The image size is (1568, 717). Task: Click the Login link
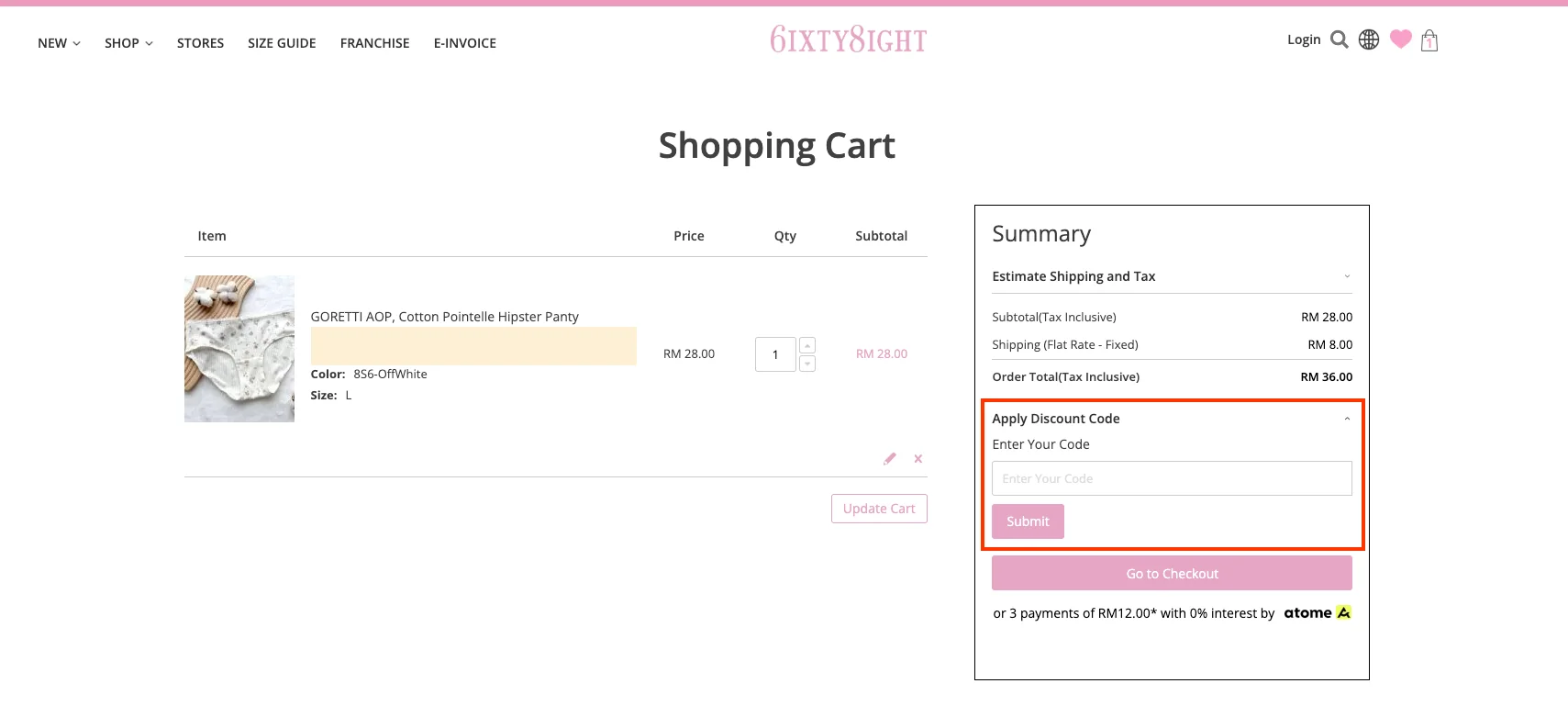(x=1304, y=39)
